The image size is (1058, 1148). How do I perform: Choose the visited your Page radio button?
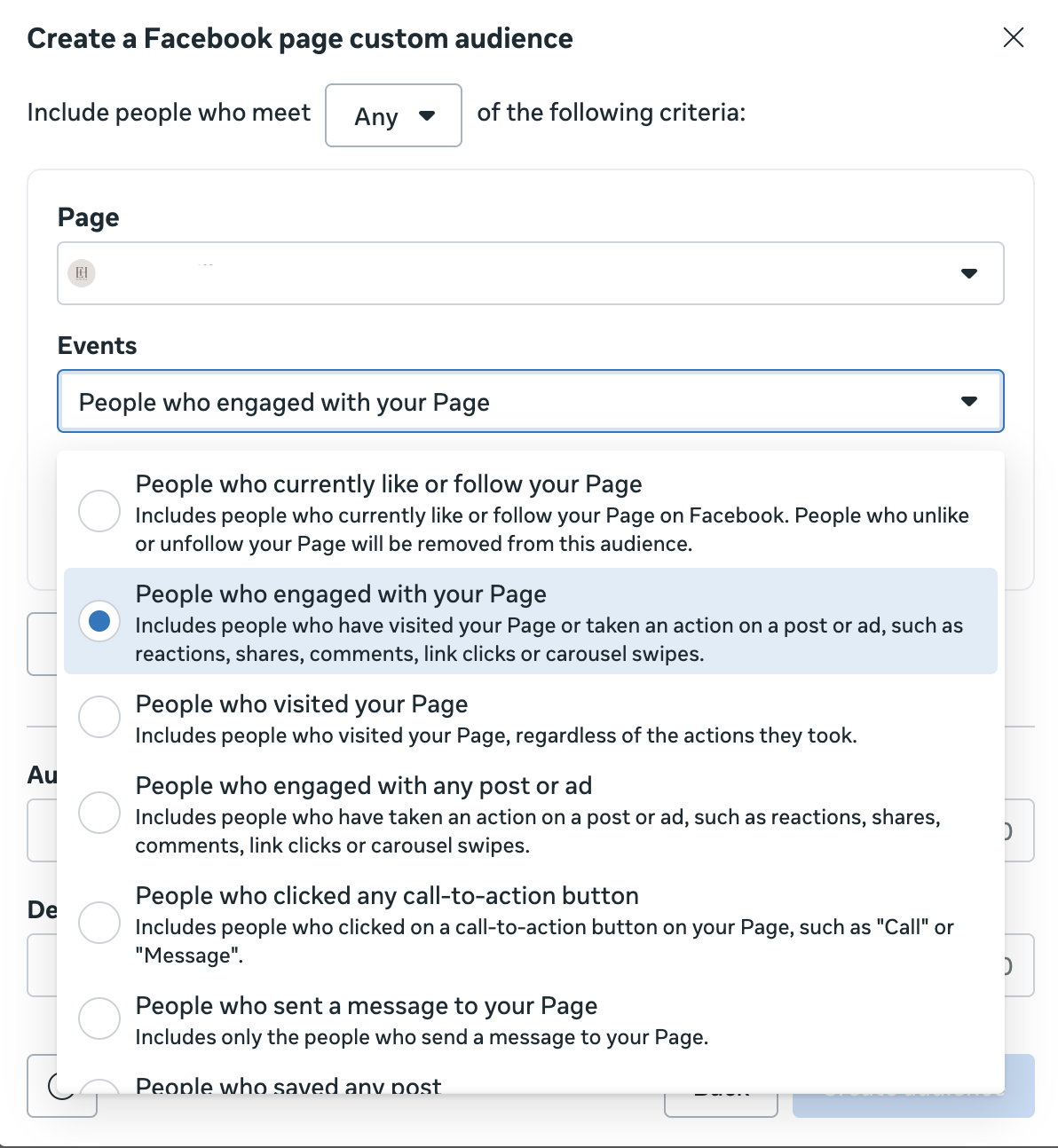pos(99,717)
